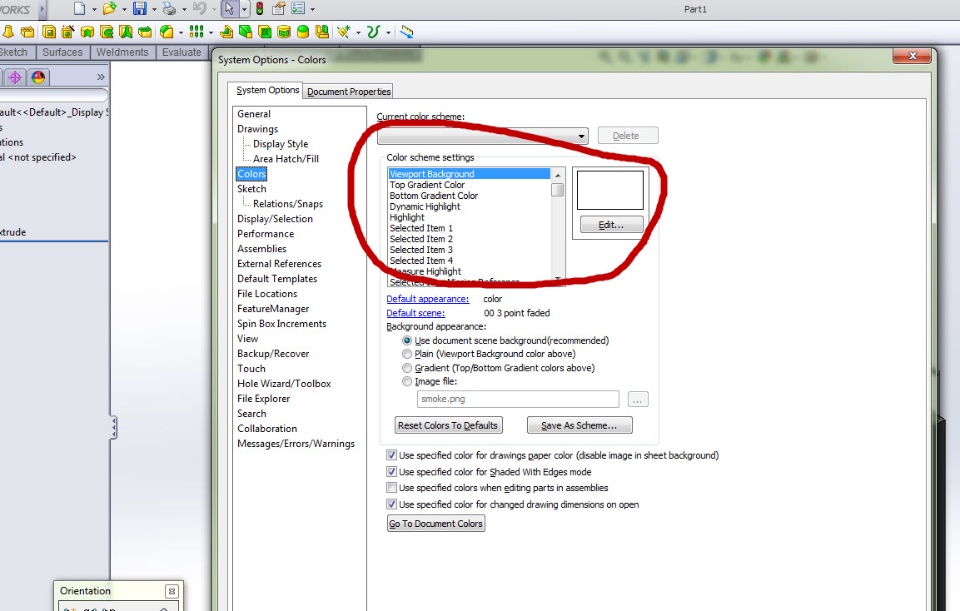Expand the Print dropdown arrow

point(184,9)
